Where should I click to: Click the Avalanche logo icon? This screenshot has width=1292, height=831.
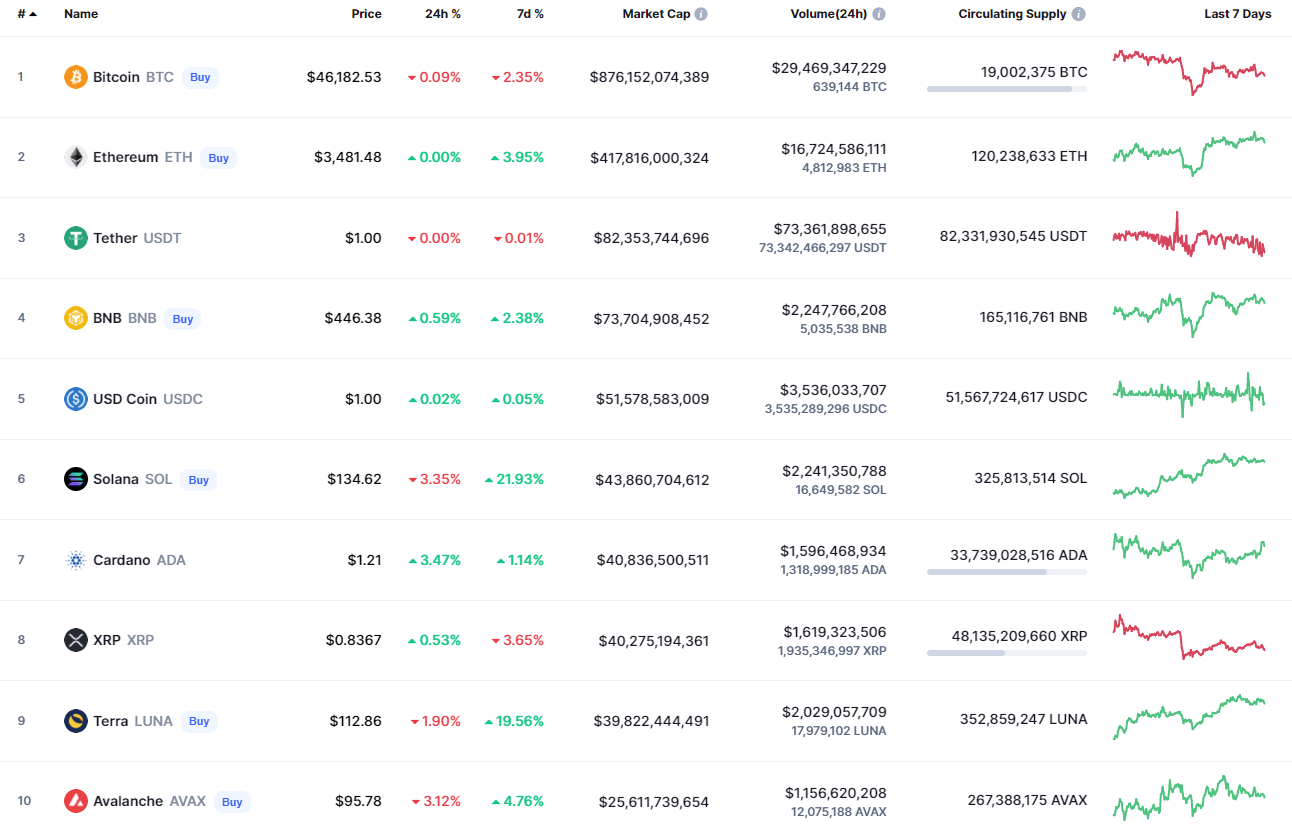coord(76,801)
